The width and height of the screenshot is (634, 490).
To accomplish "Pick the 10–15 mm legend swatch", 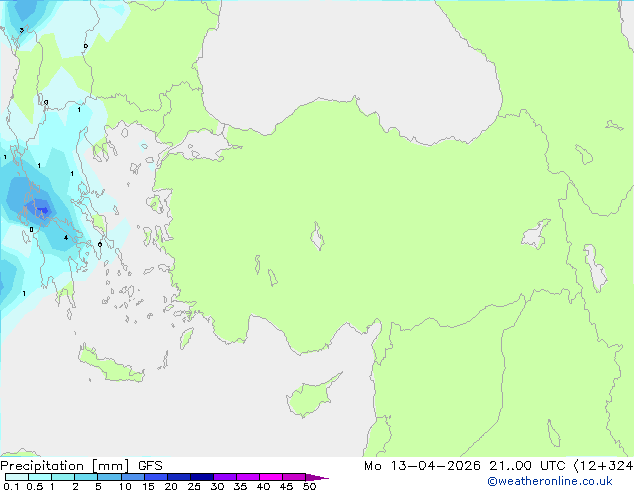I will (133, 477).
